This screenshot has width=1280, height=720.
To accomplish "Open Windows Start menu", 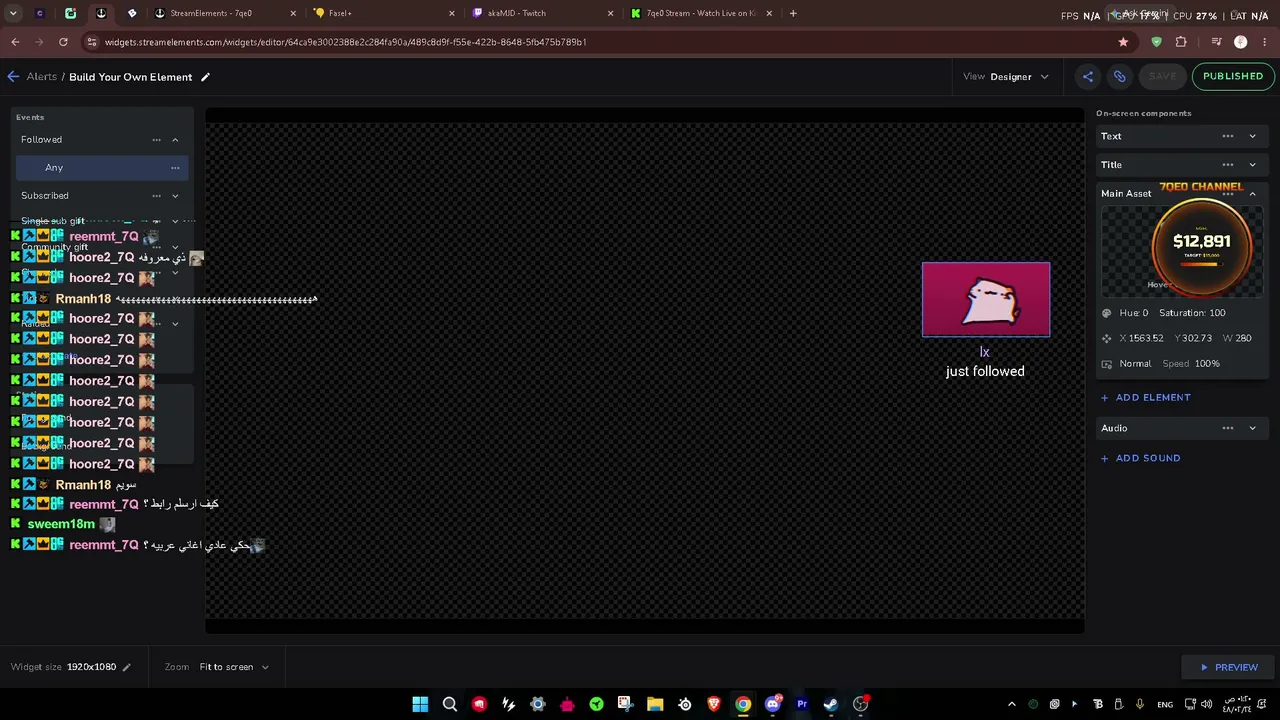I will pos(420,704).
